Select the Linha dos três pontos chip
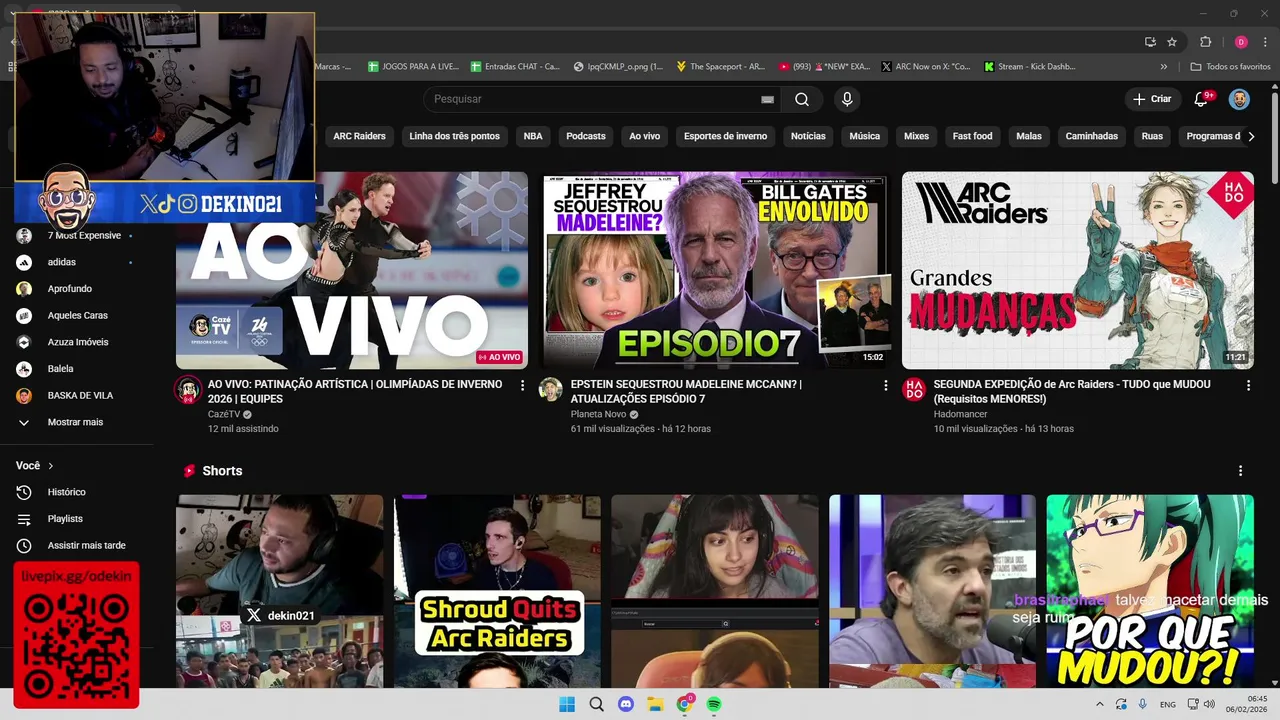The height and width of the screenshot is (720, 1280). pyautogui.click(x=454, y=136)
